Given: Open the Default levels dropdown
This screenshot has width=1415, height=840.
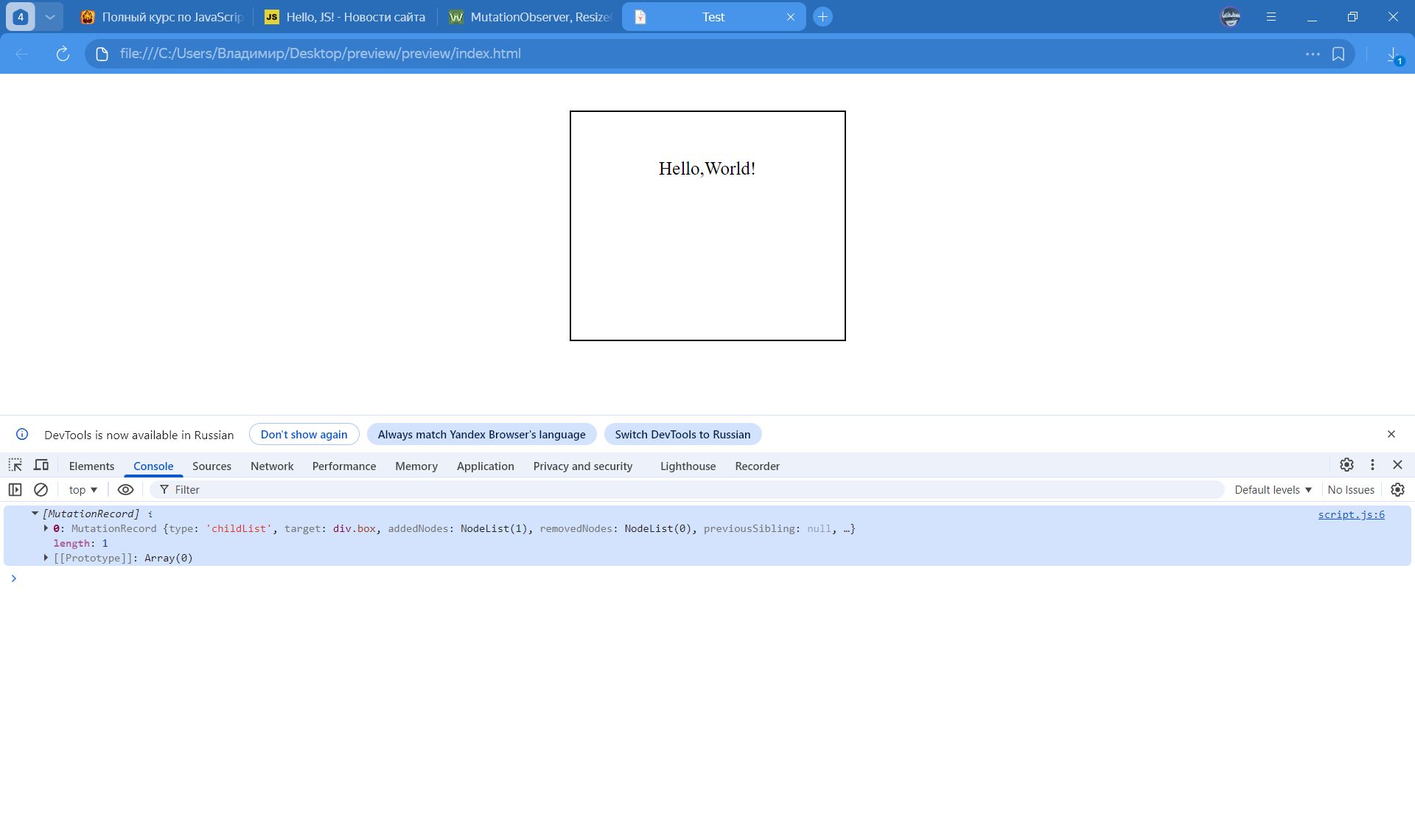Looking at the screenshot, I should tap(1273, 489).
